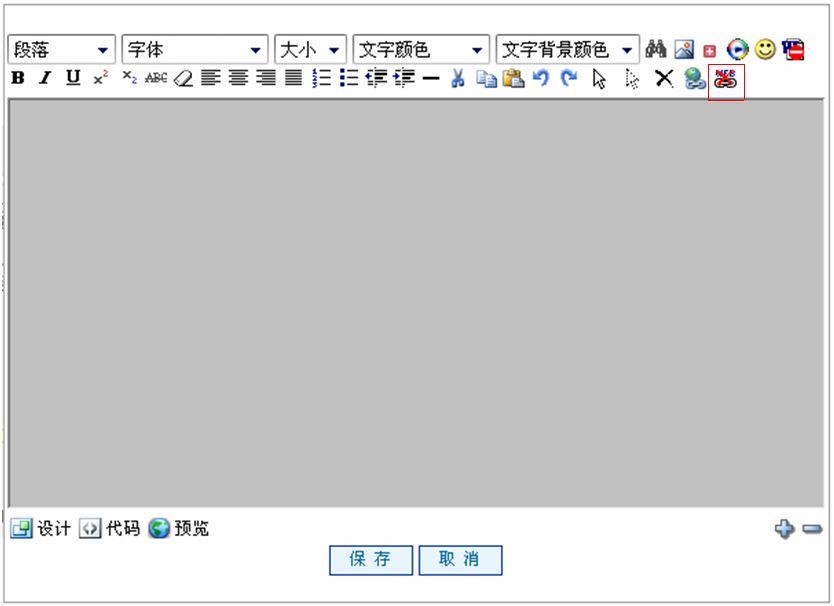The height and width of the screenshot is (606, 834).
Task: Toggle superscript formatting
Action: pos(101,78)
